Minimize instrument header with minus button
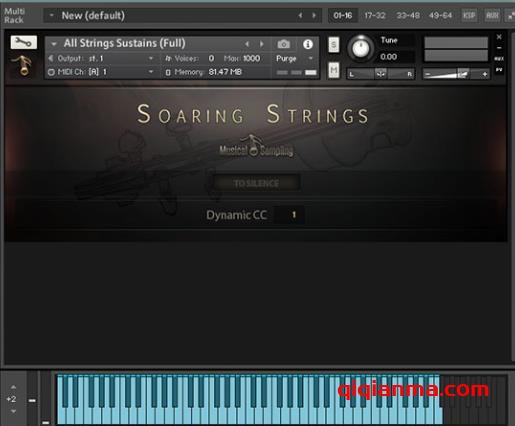Image resolution: width=515 pixels, height=426 pixels. click(x=499, y=48)
